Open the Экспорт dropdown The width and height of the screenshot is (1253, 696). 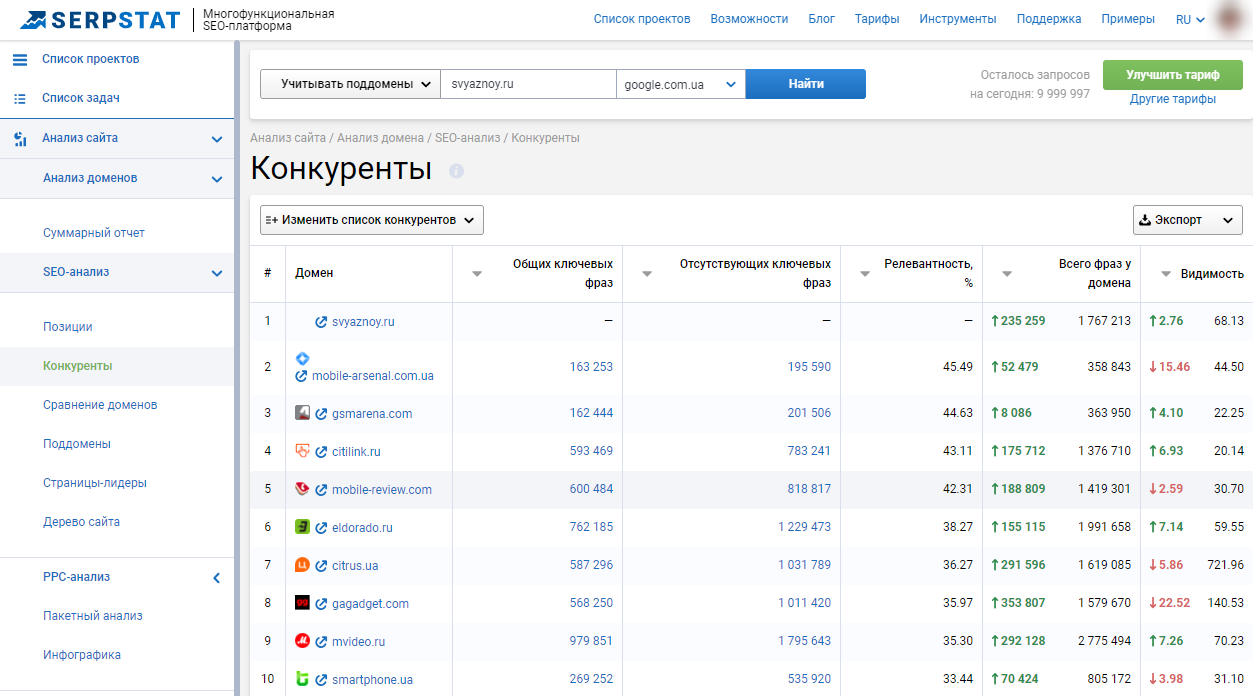tap(1188, 220)
